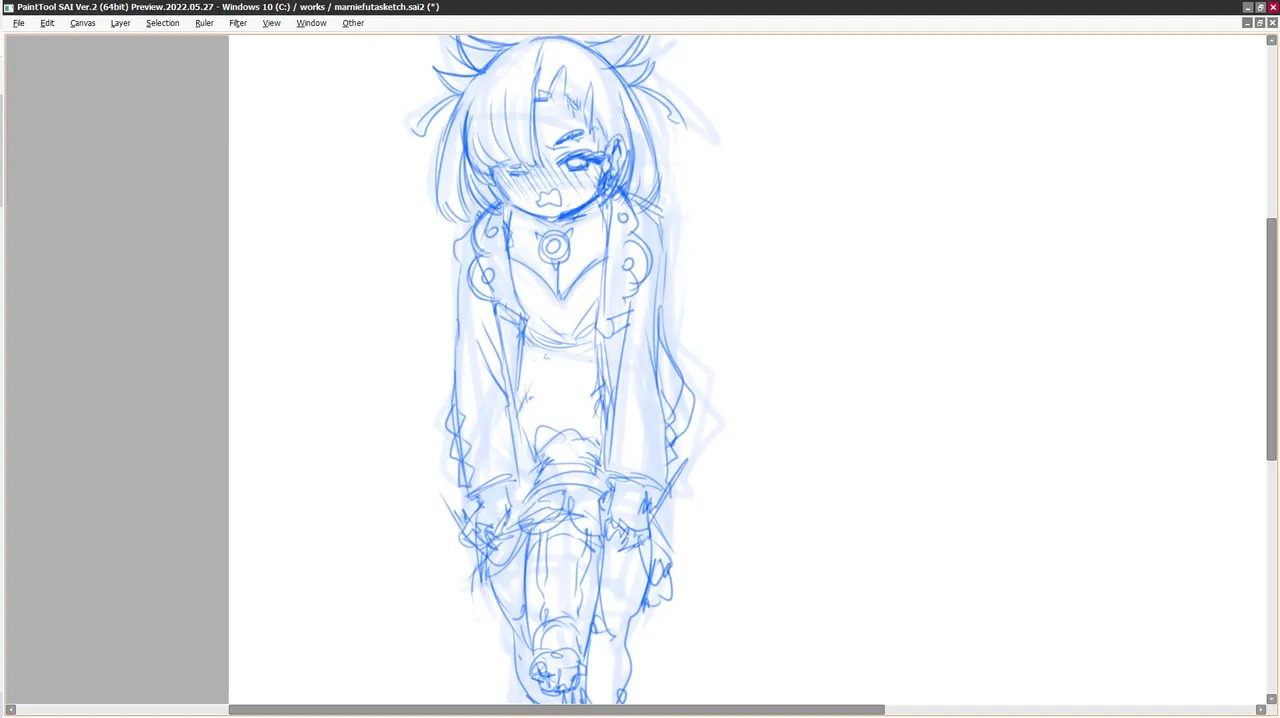Open the Layer menu
The height and width of the screenshot is (718, 1280).
click(120, 23)
